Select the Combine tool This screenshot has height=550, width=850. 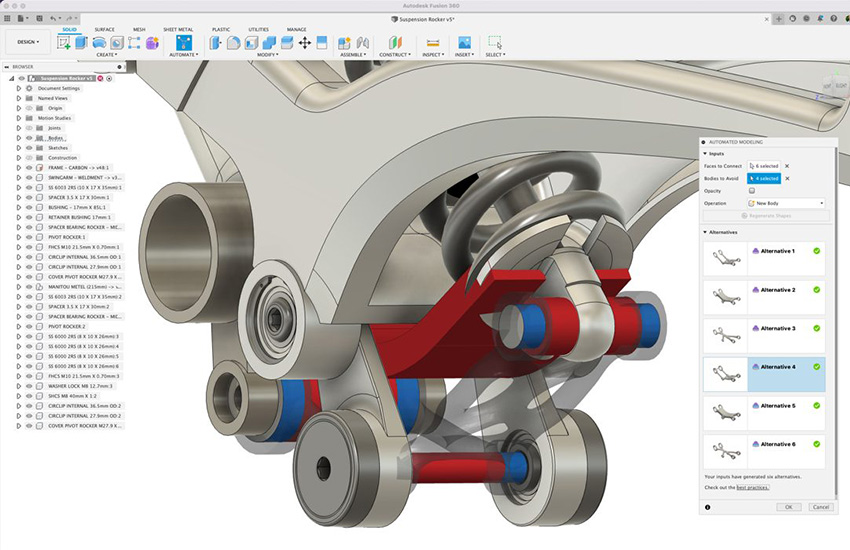269,43
